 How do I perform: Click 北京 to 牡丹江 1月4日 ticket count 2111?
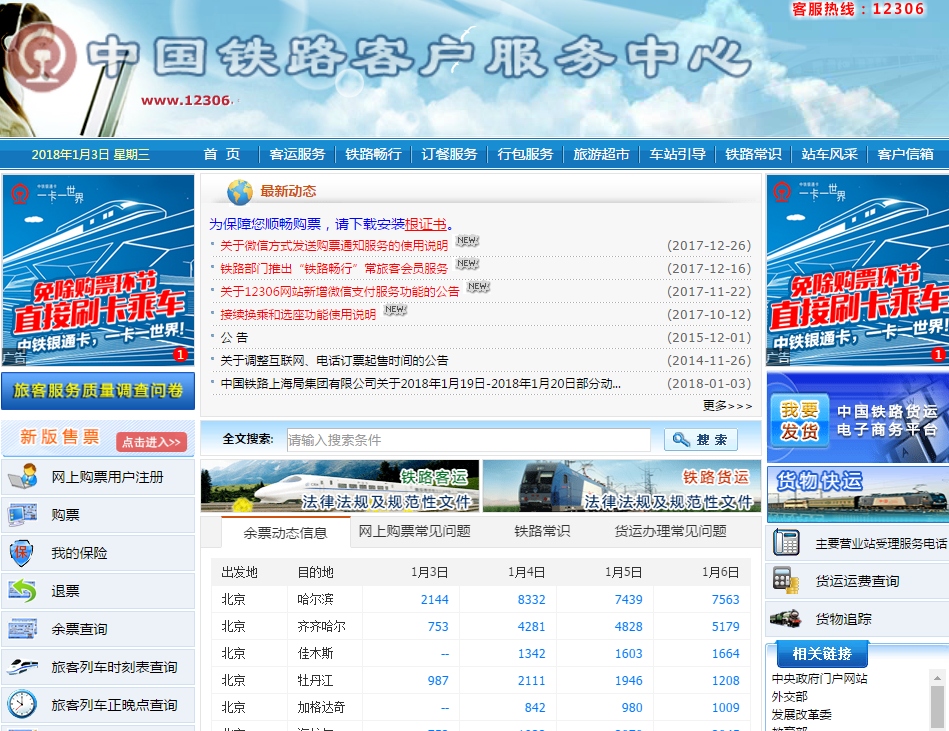pyautogui.click(x=531, y=680)
